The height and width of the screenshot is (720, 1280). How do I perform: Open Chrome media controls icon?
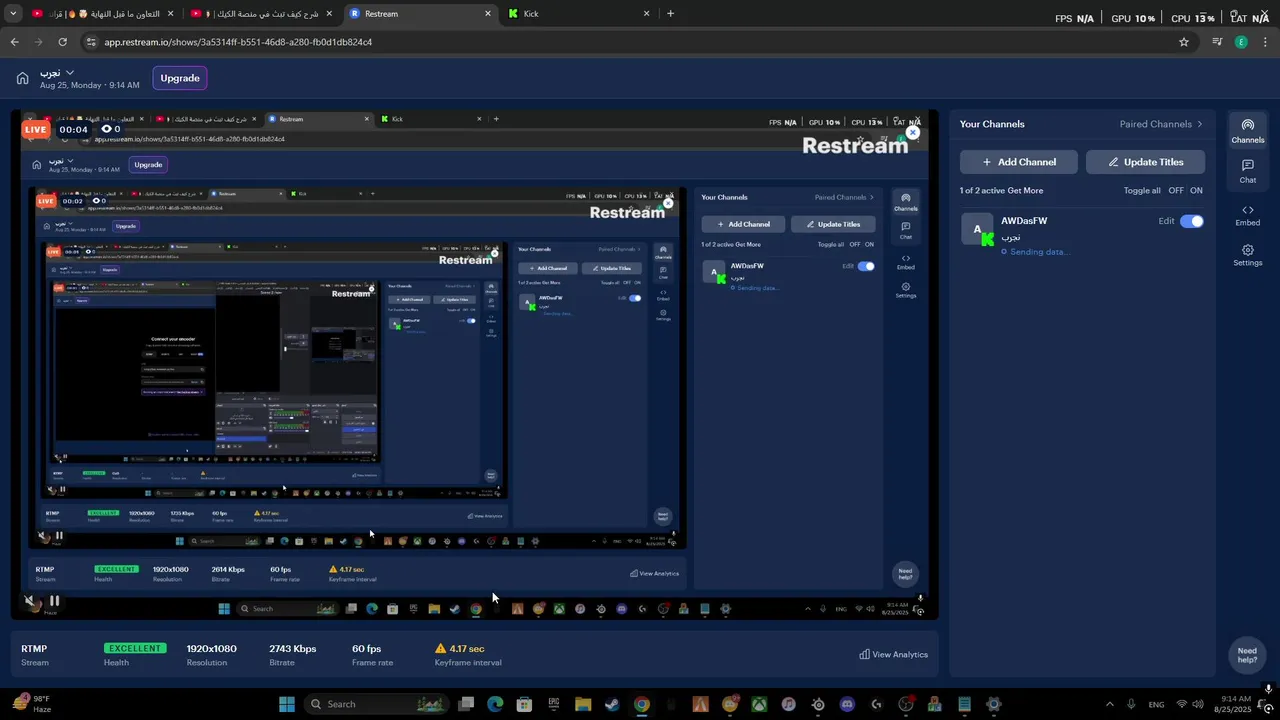point(1217,42)
